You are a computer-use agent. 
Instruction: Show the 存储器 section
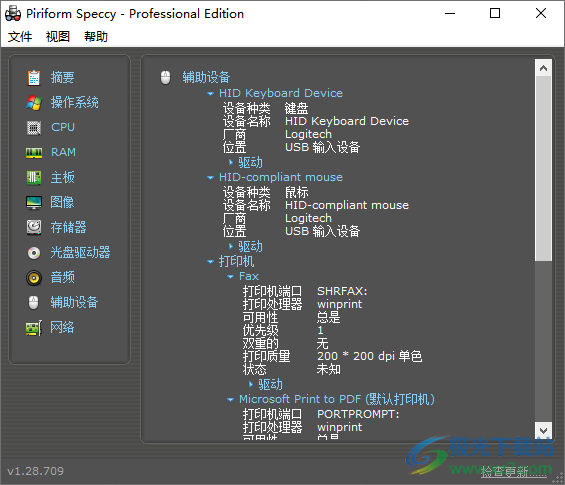(x=68, y=227)
